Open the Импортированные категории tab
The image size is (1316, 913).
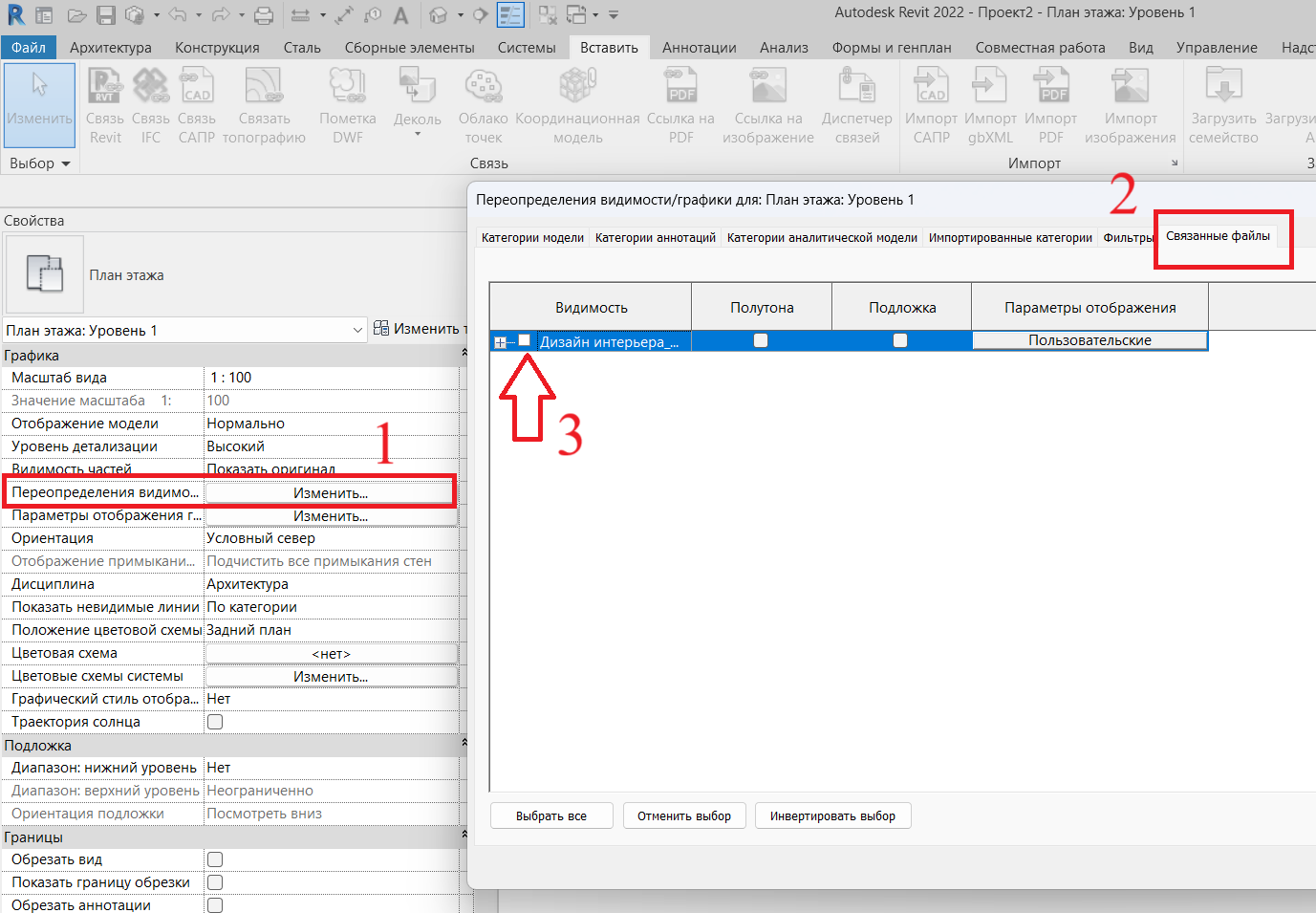coord(1010,238)
